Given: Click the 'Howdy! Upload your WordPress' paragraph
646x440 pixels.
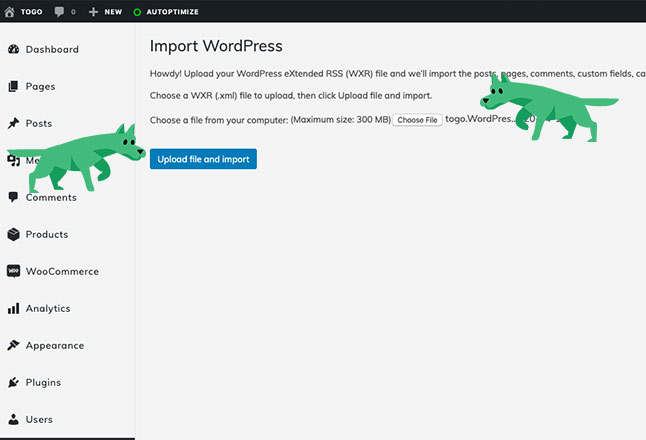Looking at the screenshot, I should [x=398, y=74].
